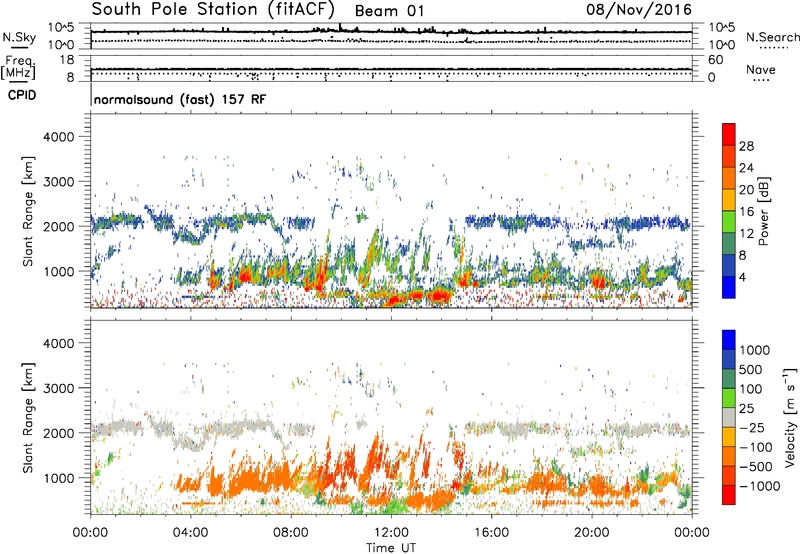800x554 pixels.
Task: Pick the yellow 16–20 dB power swatch
Action: pos(729,200)
